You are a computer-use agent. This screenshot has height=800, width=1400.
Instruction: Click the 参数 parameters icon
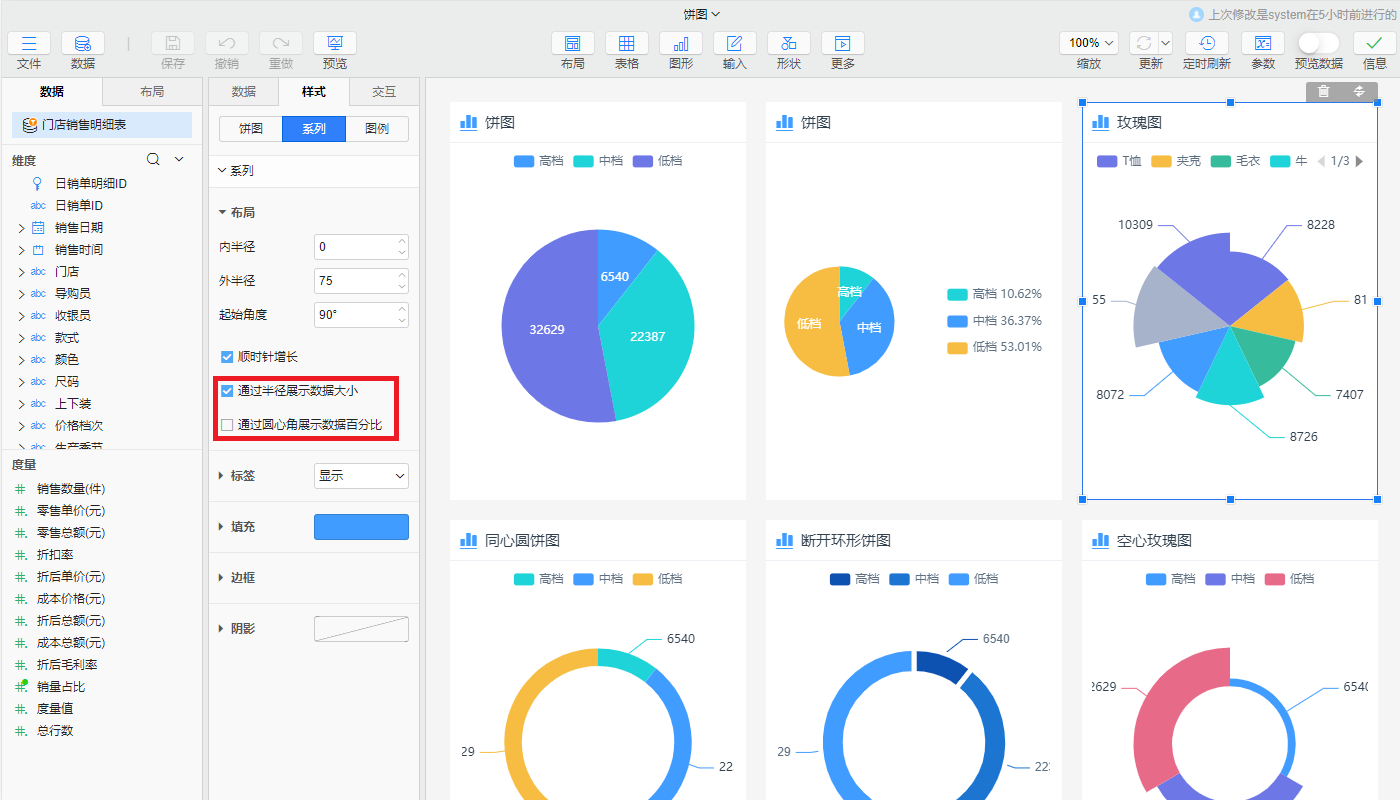click(1263, 43)
